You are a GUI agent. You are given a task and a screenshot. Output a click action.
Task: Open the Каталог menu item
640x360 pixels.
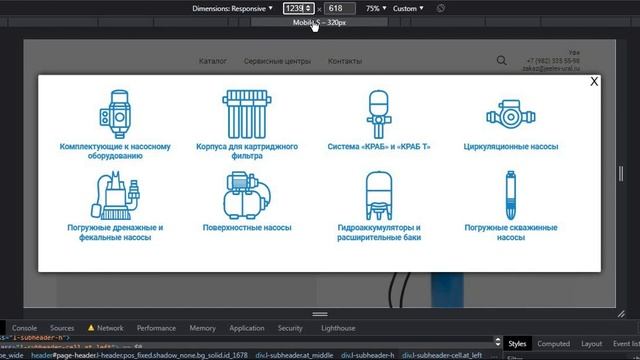pyautogui.click(x=213, y=61)
